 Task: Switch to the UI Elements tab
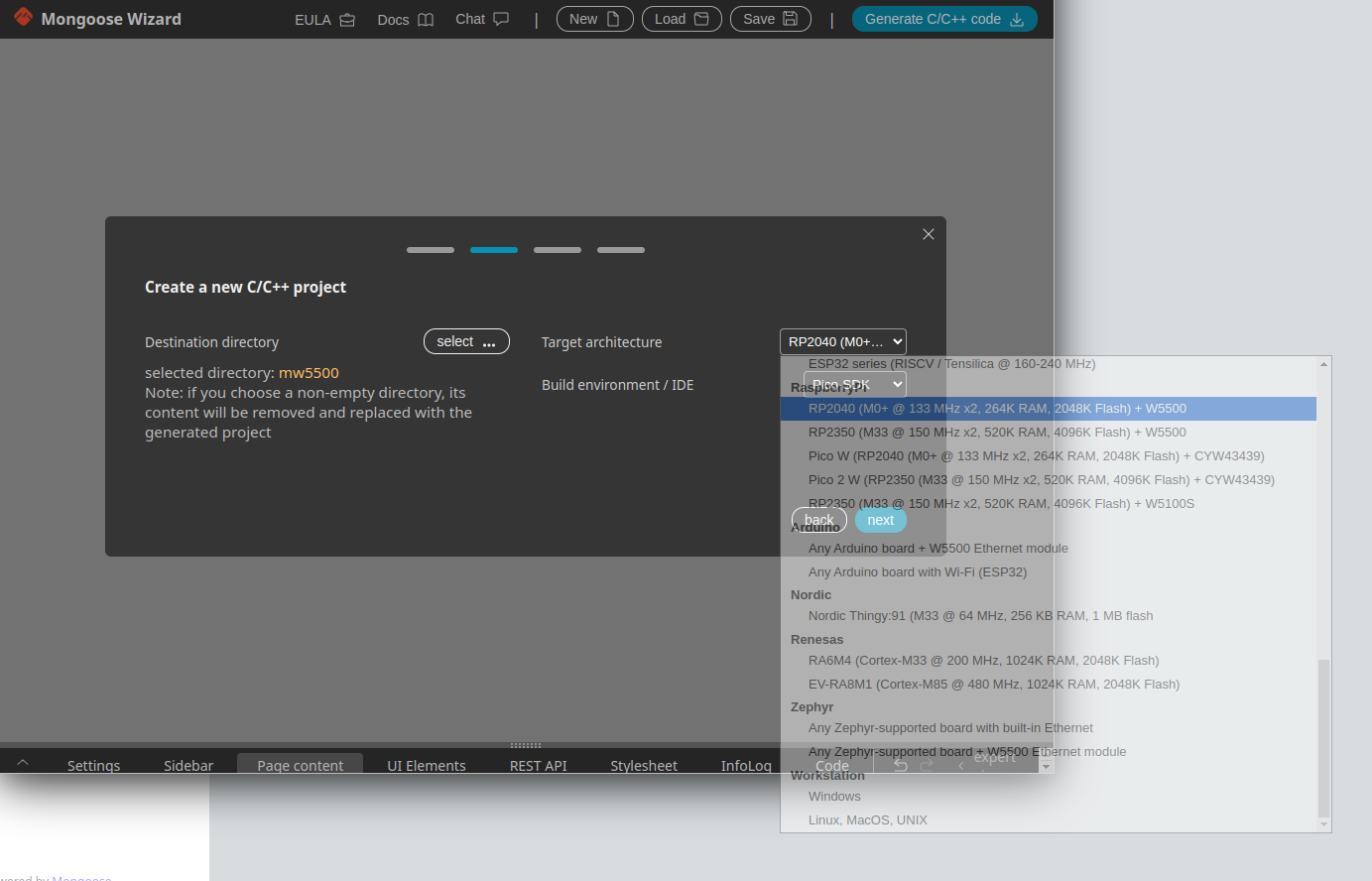(426, 765)
